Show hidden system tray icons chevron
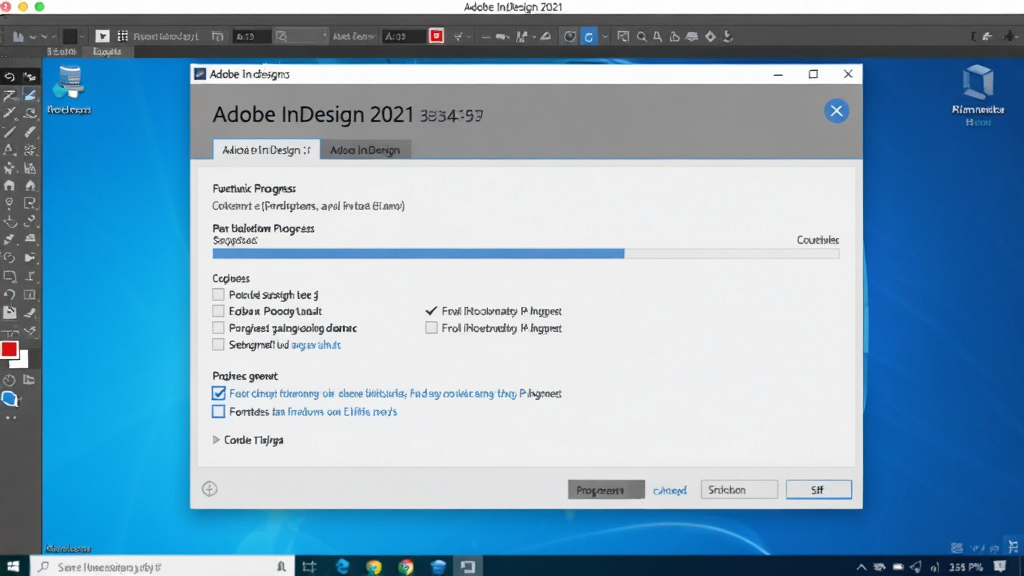 click(x=861, y=567)
